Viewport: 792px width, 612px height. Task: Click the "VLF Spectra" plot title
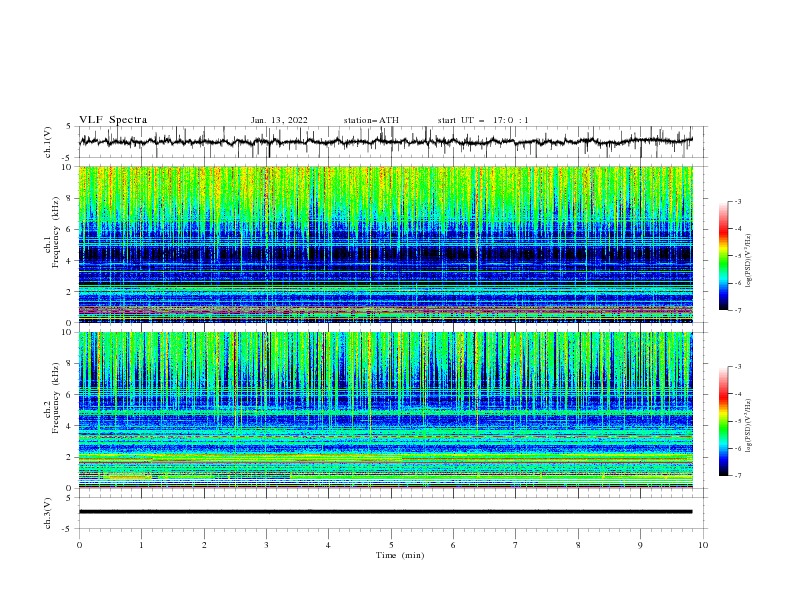pos(113,120)
